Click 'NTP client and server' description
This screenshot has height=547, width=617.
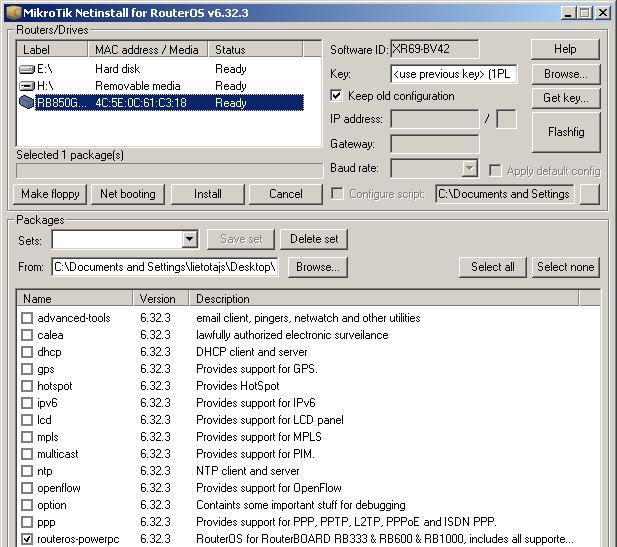[x=248, y=471]
